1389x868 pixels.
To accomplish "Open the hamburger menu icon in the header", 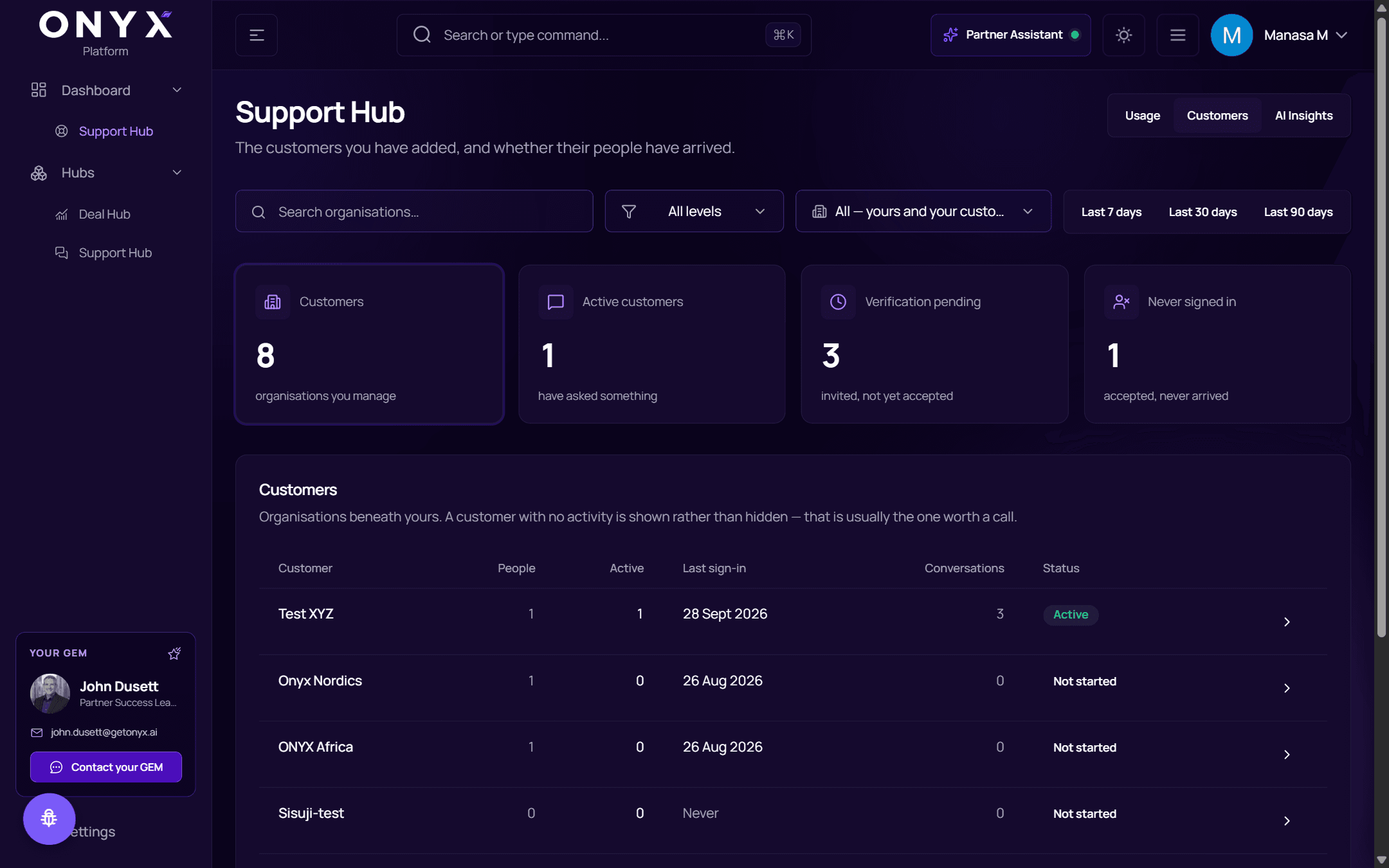I will 1177,35.
